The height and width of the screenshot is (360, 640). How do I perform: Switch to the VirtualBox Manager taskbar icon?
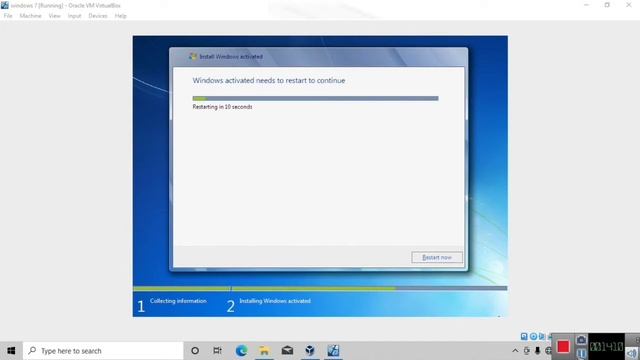point(310,351)
